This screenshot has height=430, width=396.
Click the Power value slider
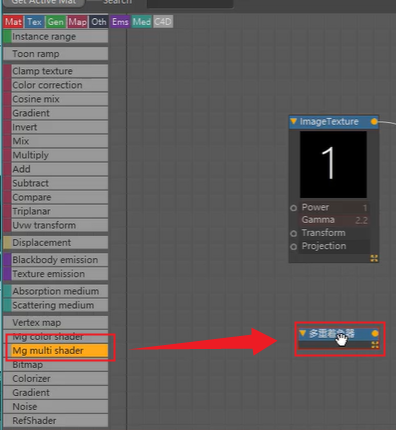pos(334,208)
